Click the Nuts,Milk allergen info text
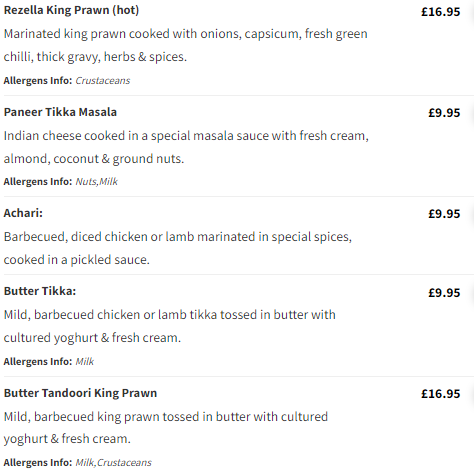Image resolution: width=474 pixels, height=472 pixels. click(96, 181)
